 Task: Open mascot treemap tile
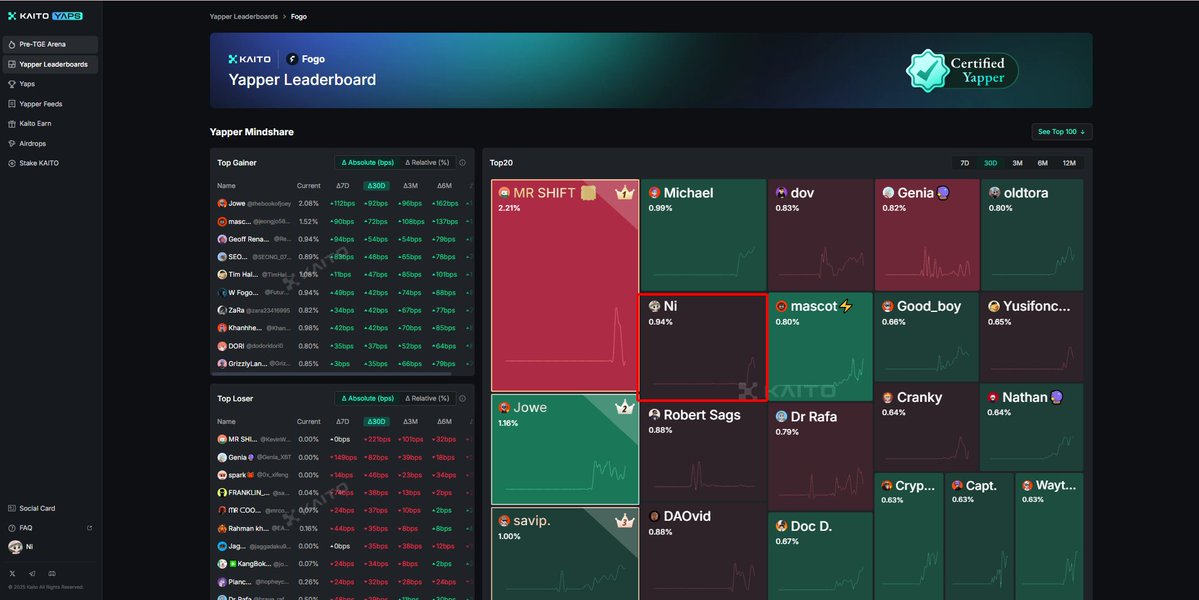pos(820,346)
